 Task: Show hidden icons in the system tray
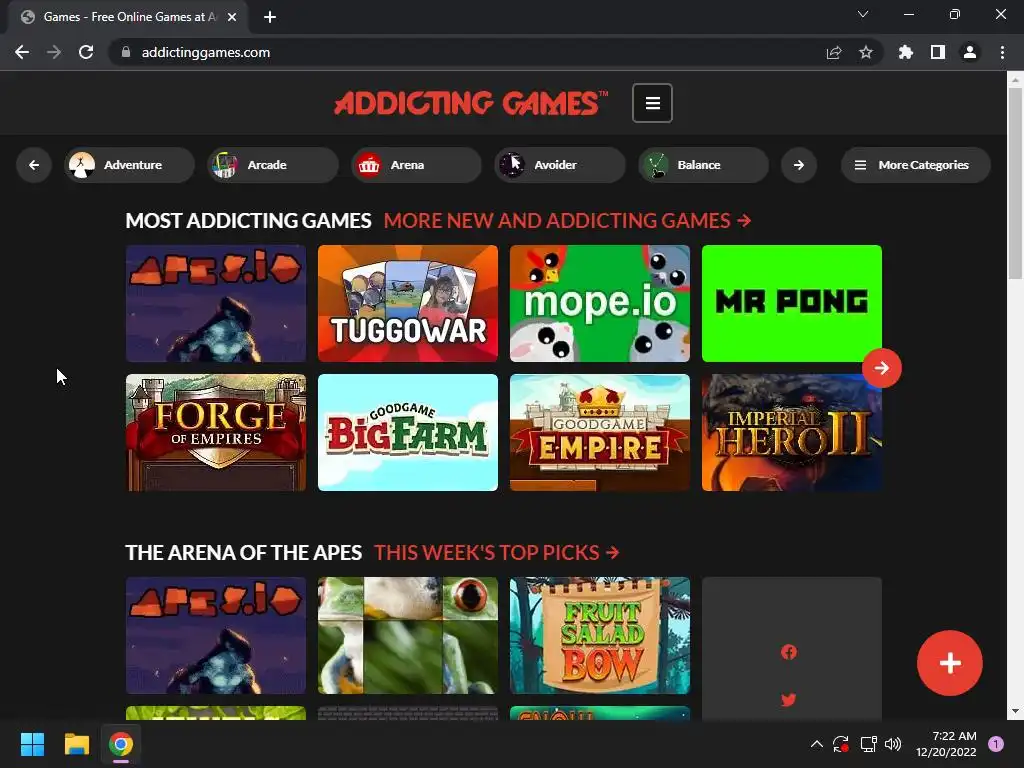click(x=816, y=744)
